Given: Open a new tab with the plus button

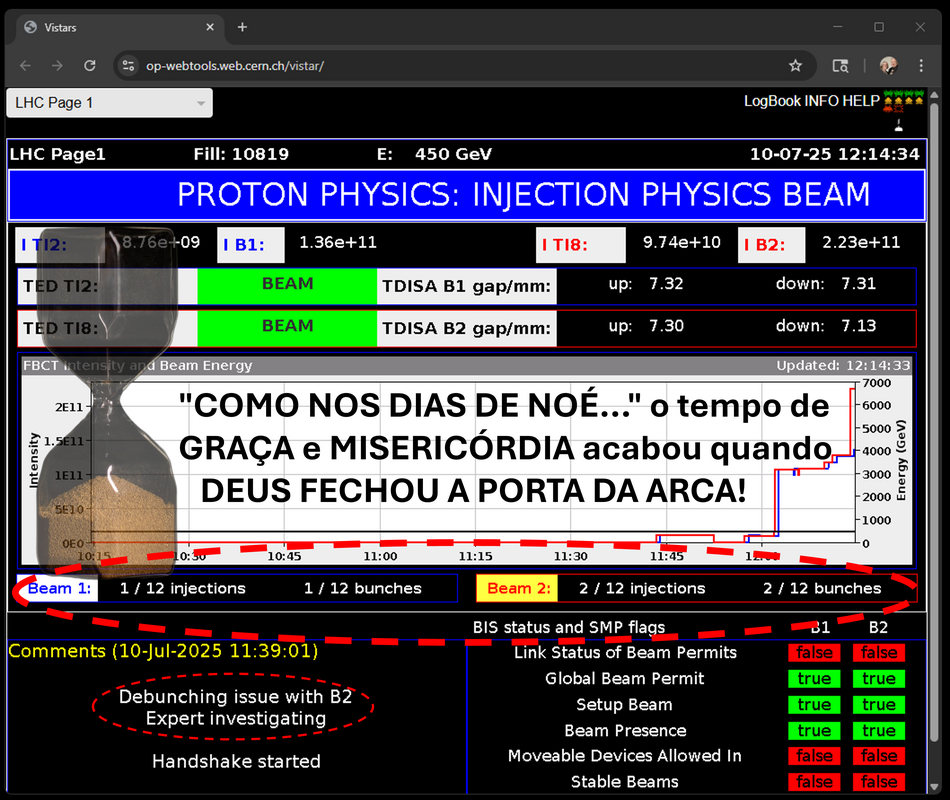Looking at the screenshot, I should (242, 27).
